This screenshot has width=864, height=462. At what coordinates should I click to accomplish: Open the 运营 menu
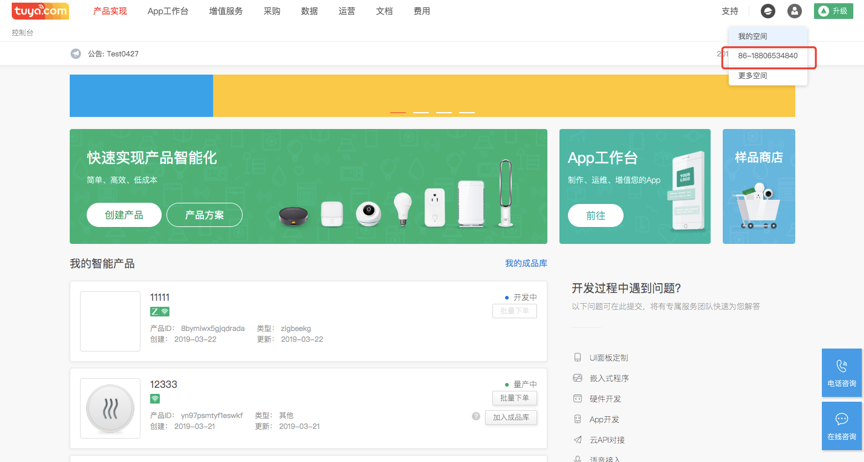click(347, 11)
